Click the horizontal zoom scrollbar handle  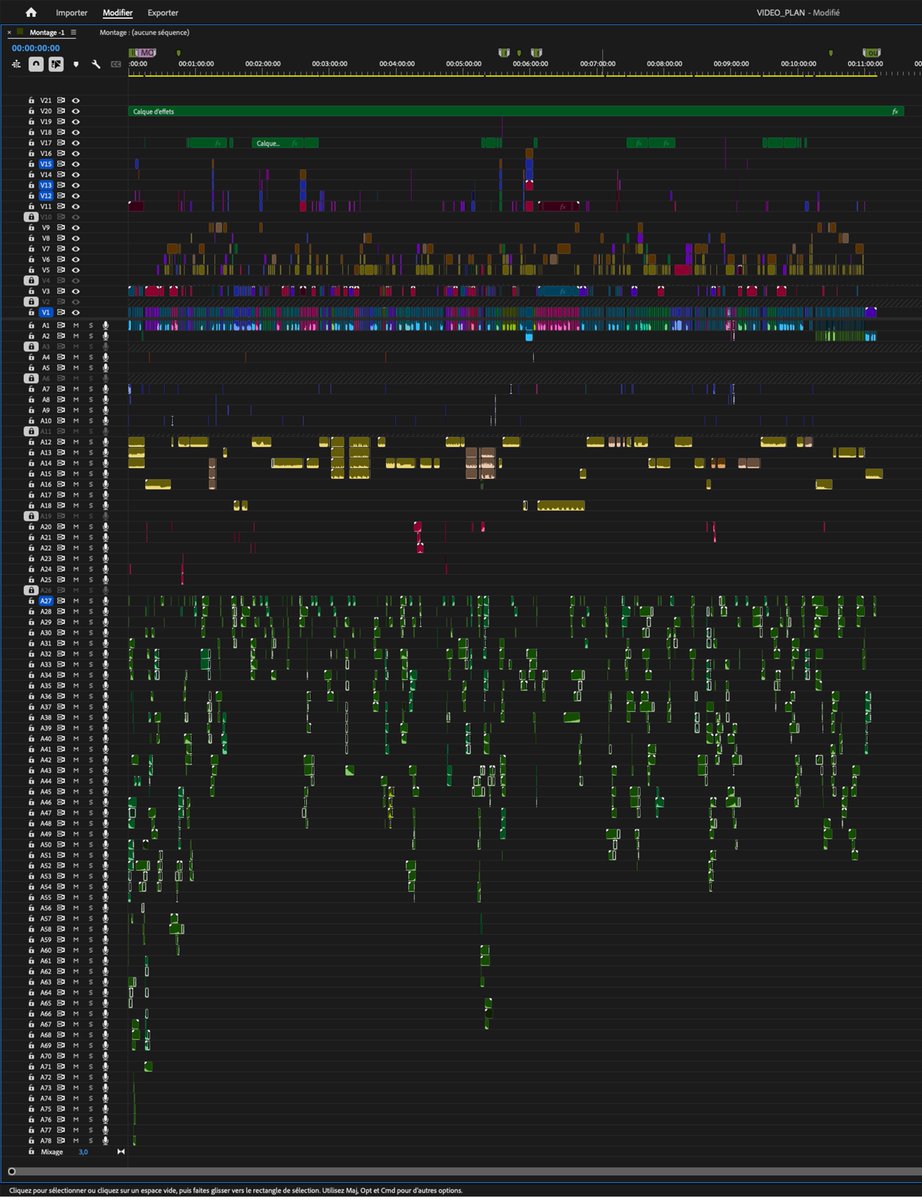[12, 1171]
